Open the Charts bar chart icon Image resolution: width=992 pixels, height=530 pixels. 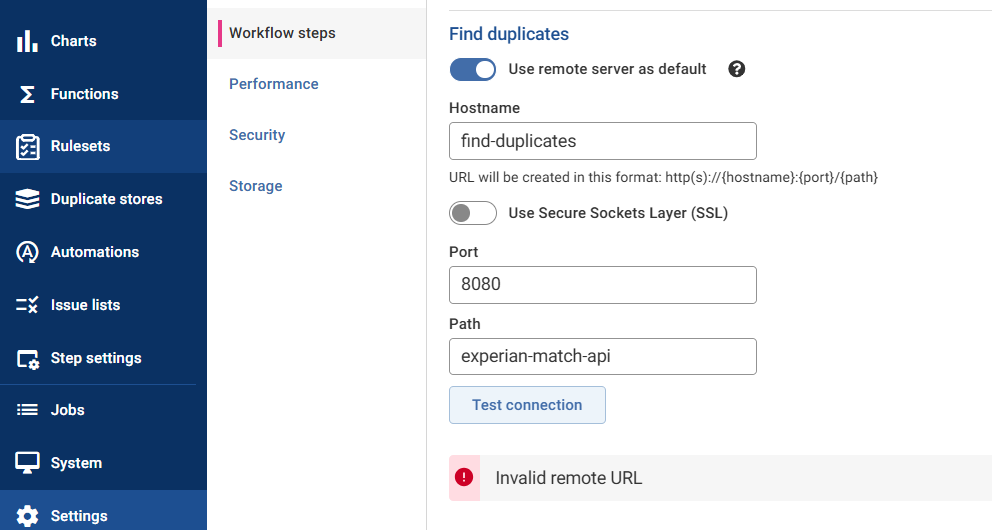click(27, 41)
